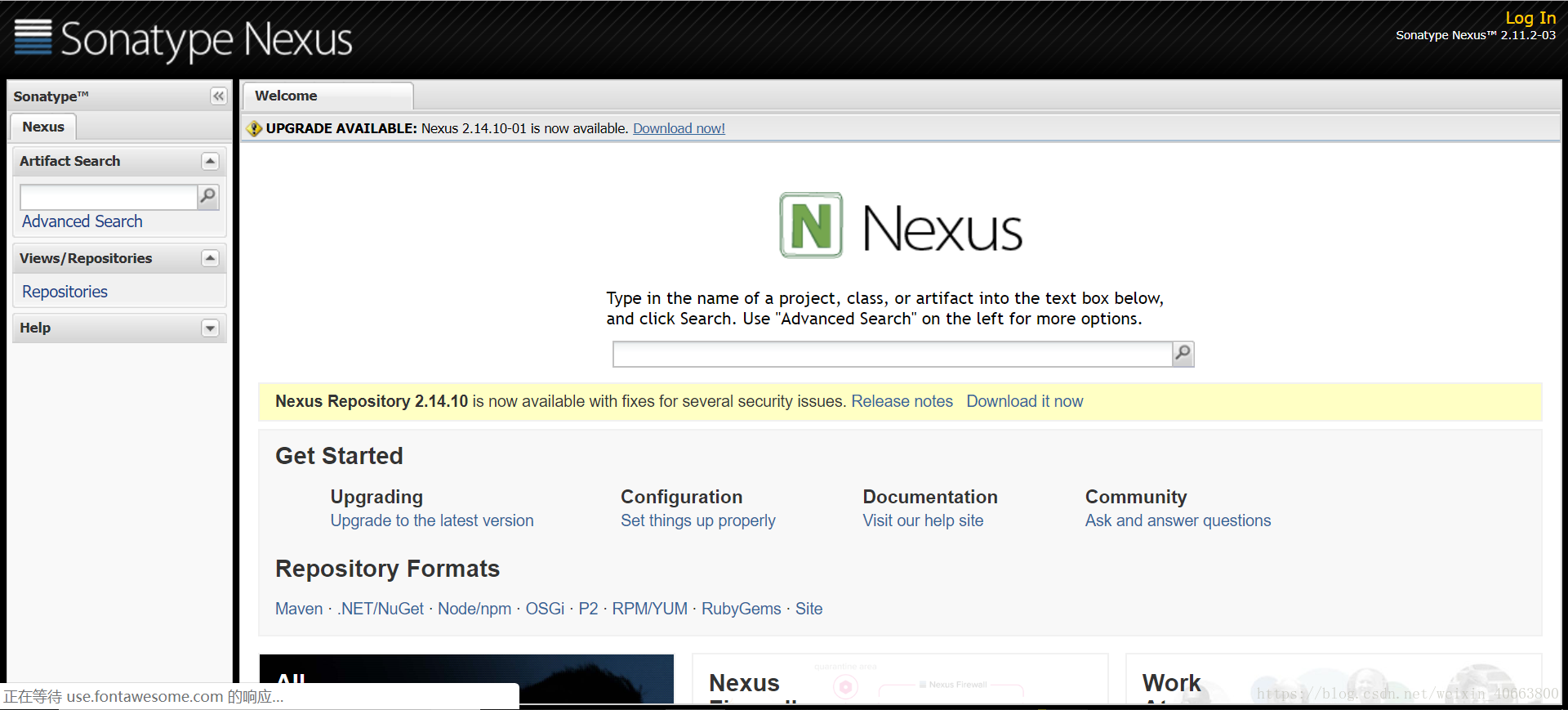
Task: Focus the main welcome search text box
Action: coord(893,354)
